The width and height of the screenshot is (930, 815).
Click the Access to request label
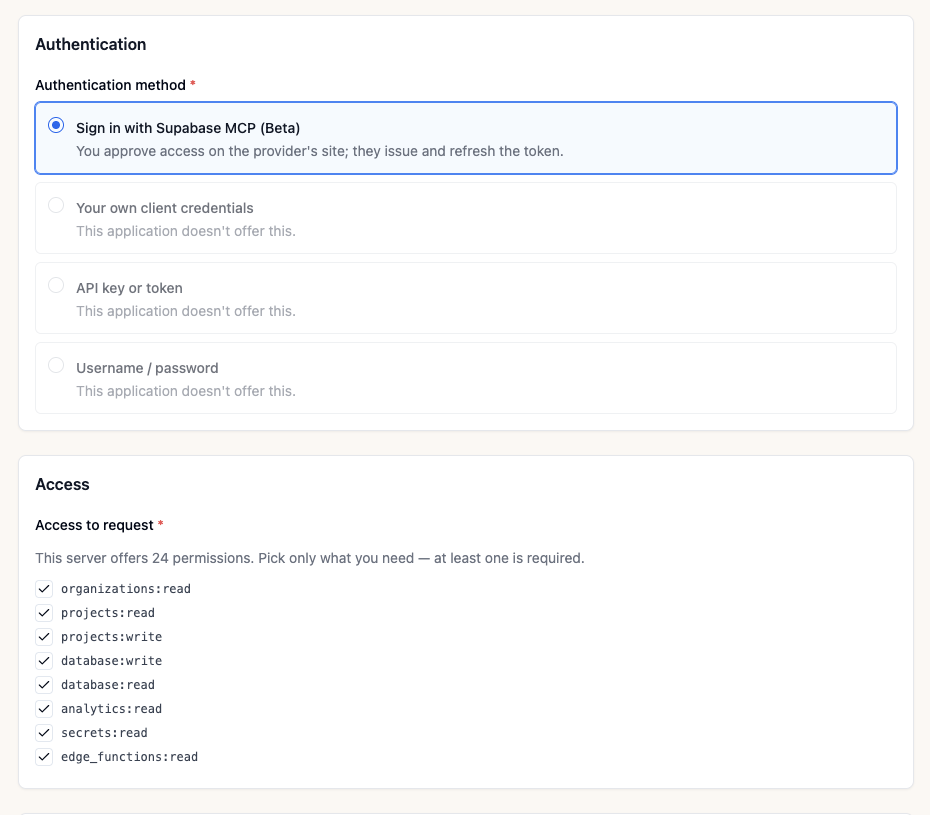[94, 526]
